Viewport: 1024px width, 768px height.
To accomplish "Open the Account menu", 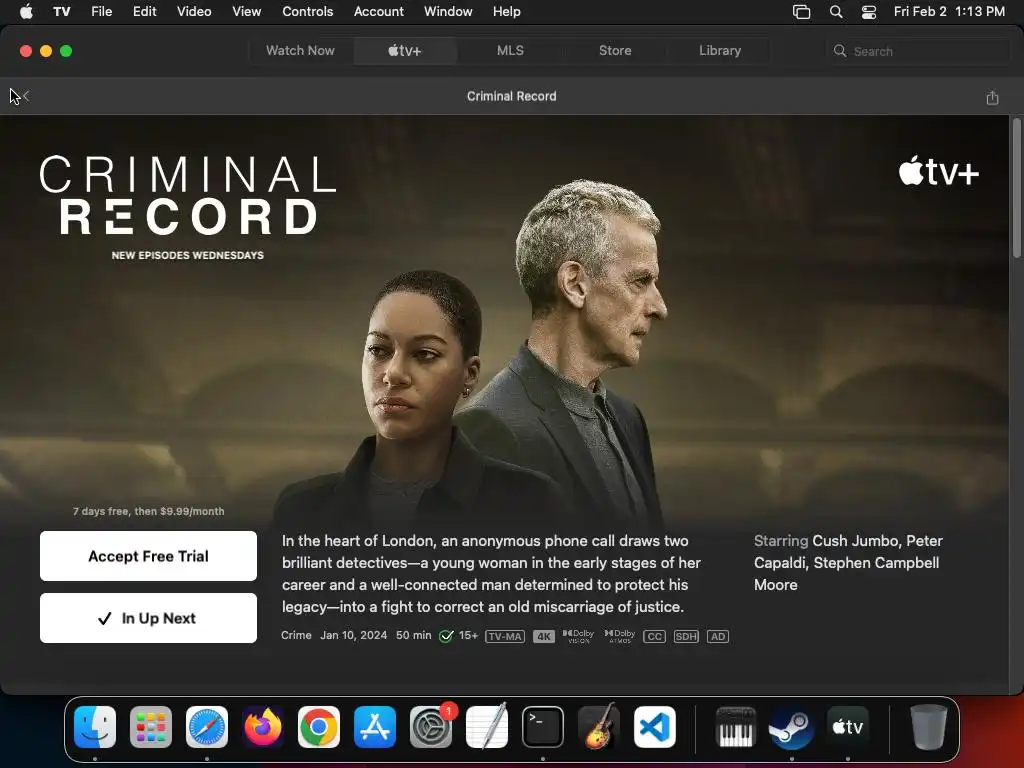I will pyautogui.click(x=379, y=12).
